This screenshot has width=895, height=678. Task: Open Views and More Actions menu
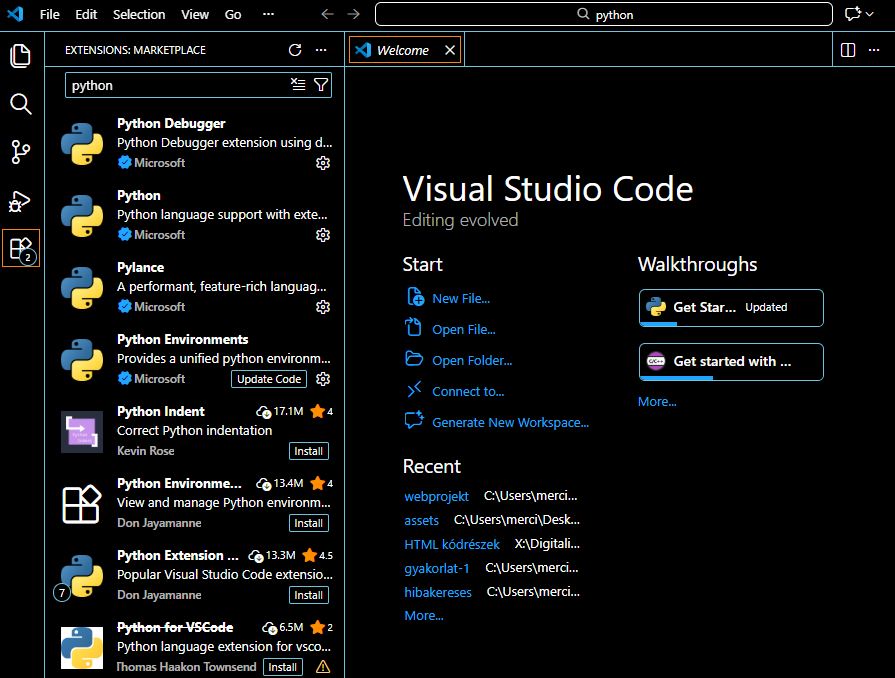[x=321, y=50]
